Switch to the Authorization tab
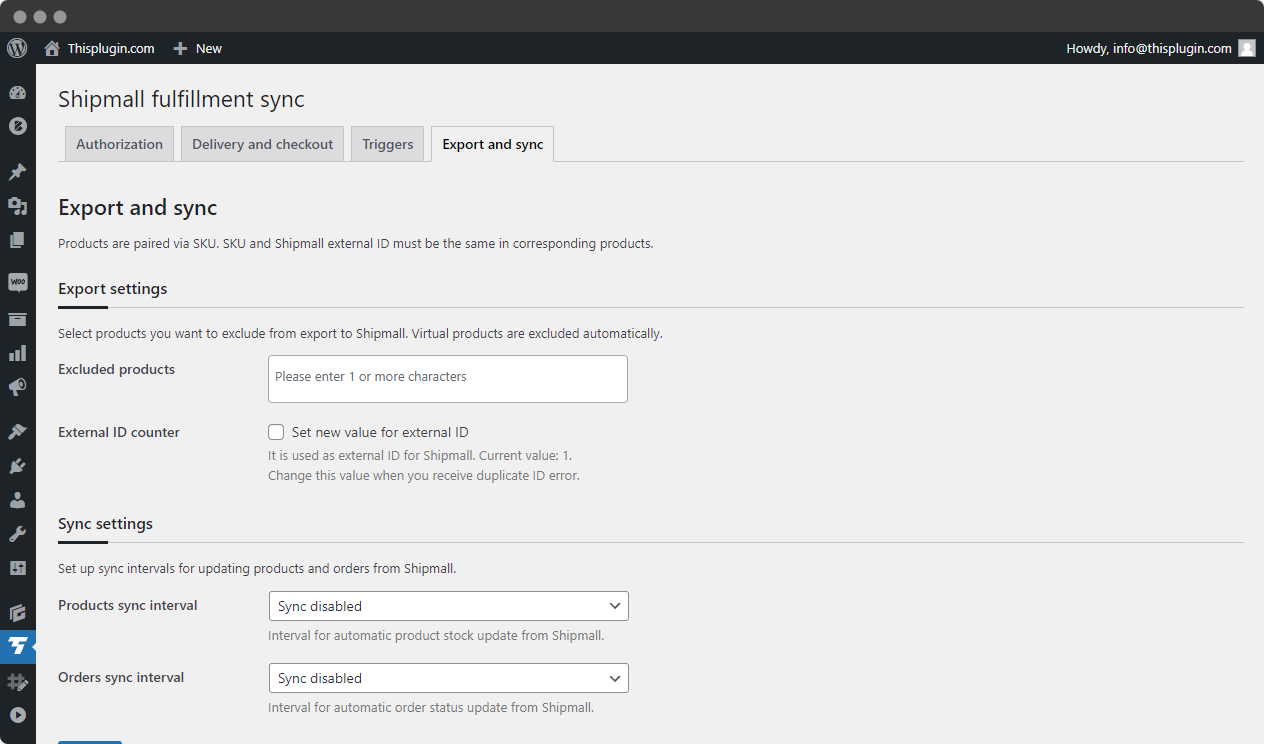Viewport: 1264px width, 744px height. pyautogui.click(x=119, y=143)
